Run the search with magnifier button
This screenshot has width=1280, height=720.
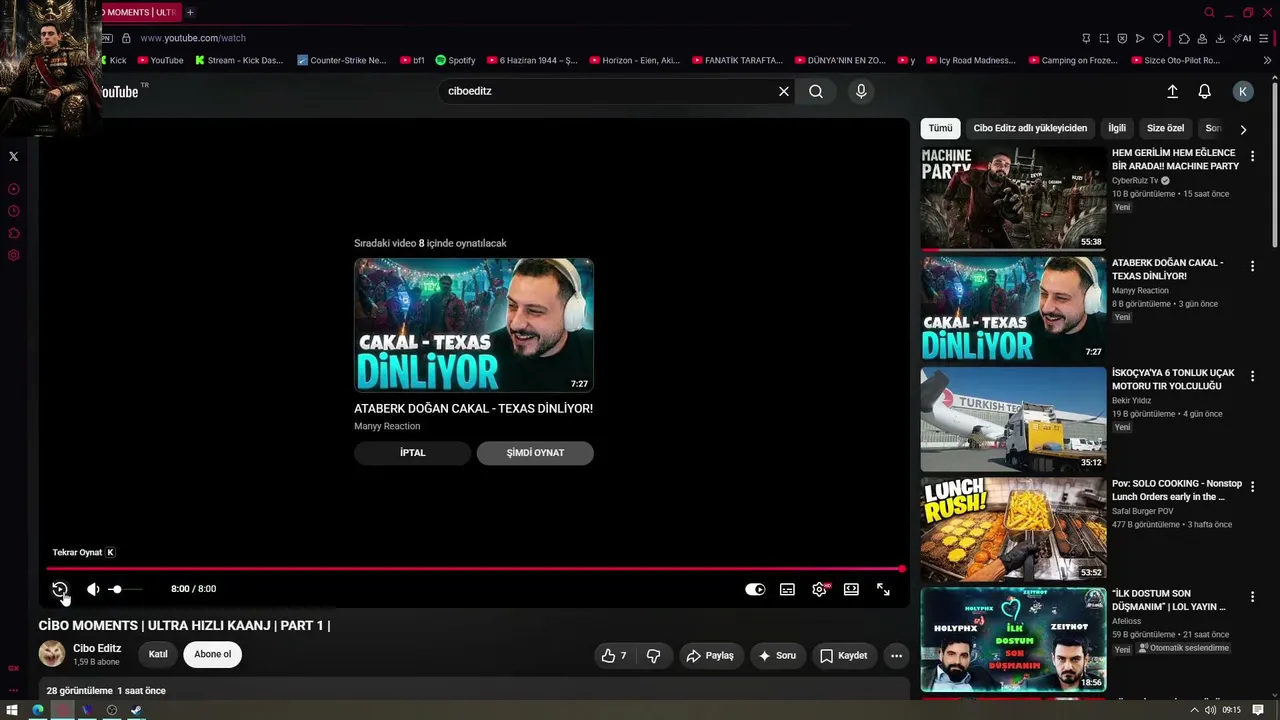click(816, 91)
